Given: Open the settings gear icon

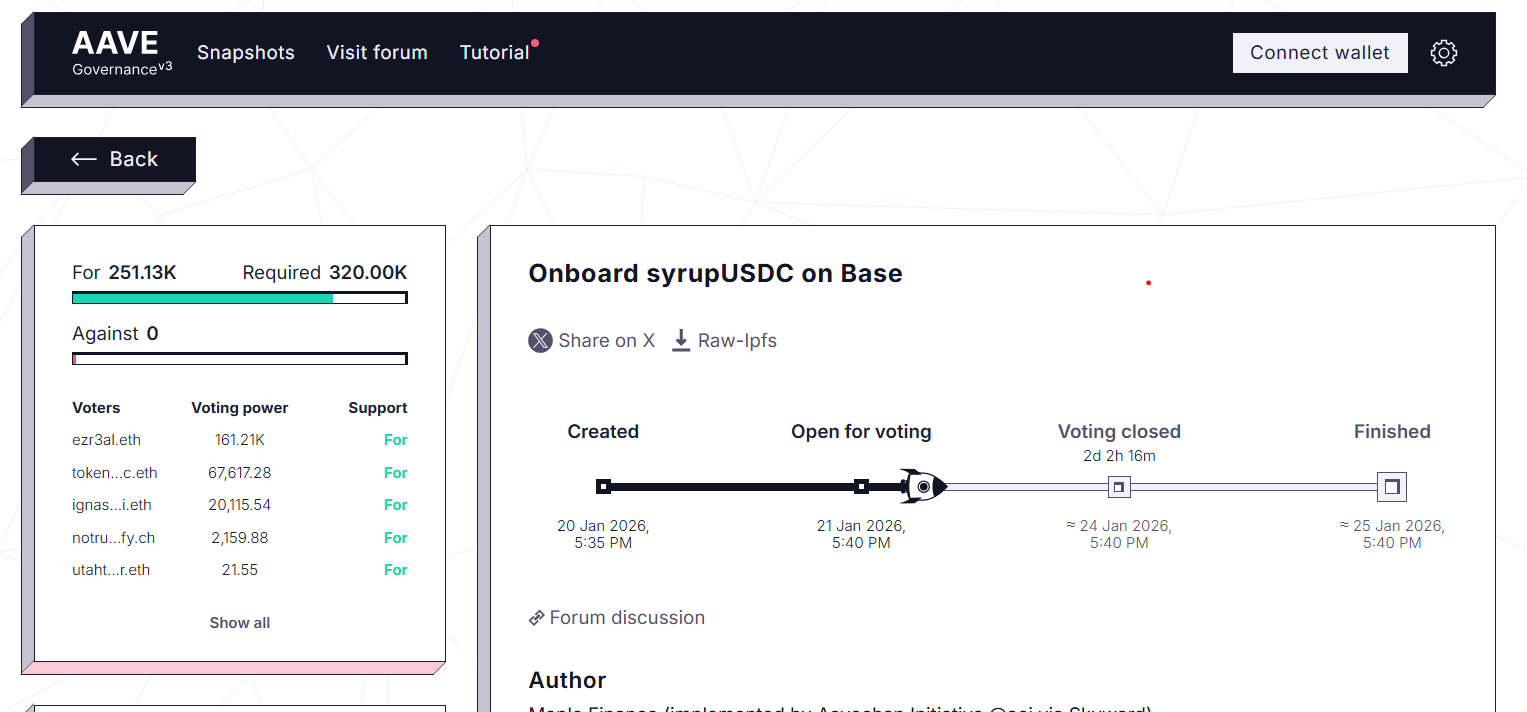Looking at the screenshot, I should click(1443, 53).
